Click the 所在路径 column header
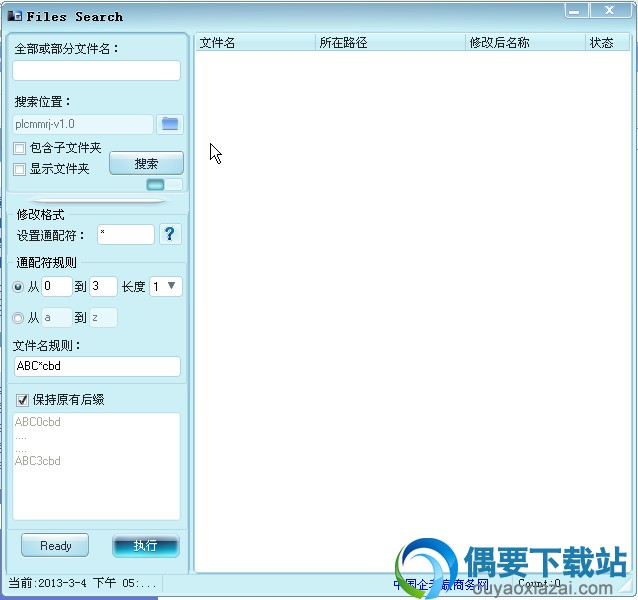The width and height of the screenshot is (638, 600). coord(390,43)
